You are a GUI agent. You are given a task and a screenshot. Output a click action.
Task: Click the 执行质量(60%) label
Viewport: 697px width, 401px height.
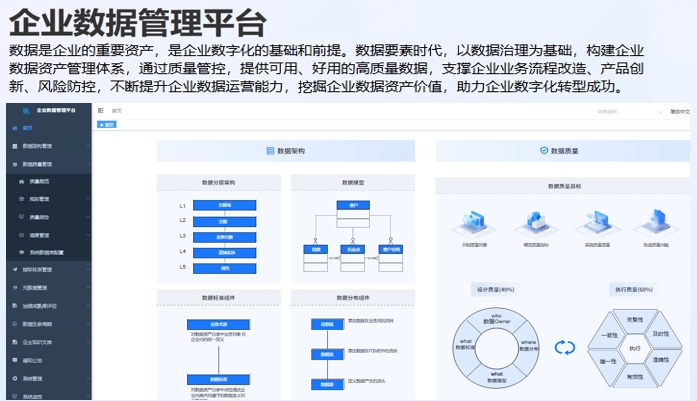634,289
